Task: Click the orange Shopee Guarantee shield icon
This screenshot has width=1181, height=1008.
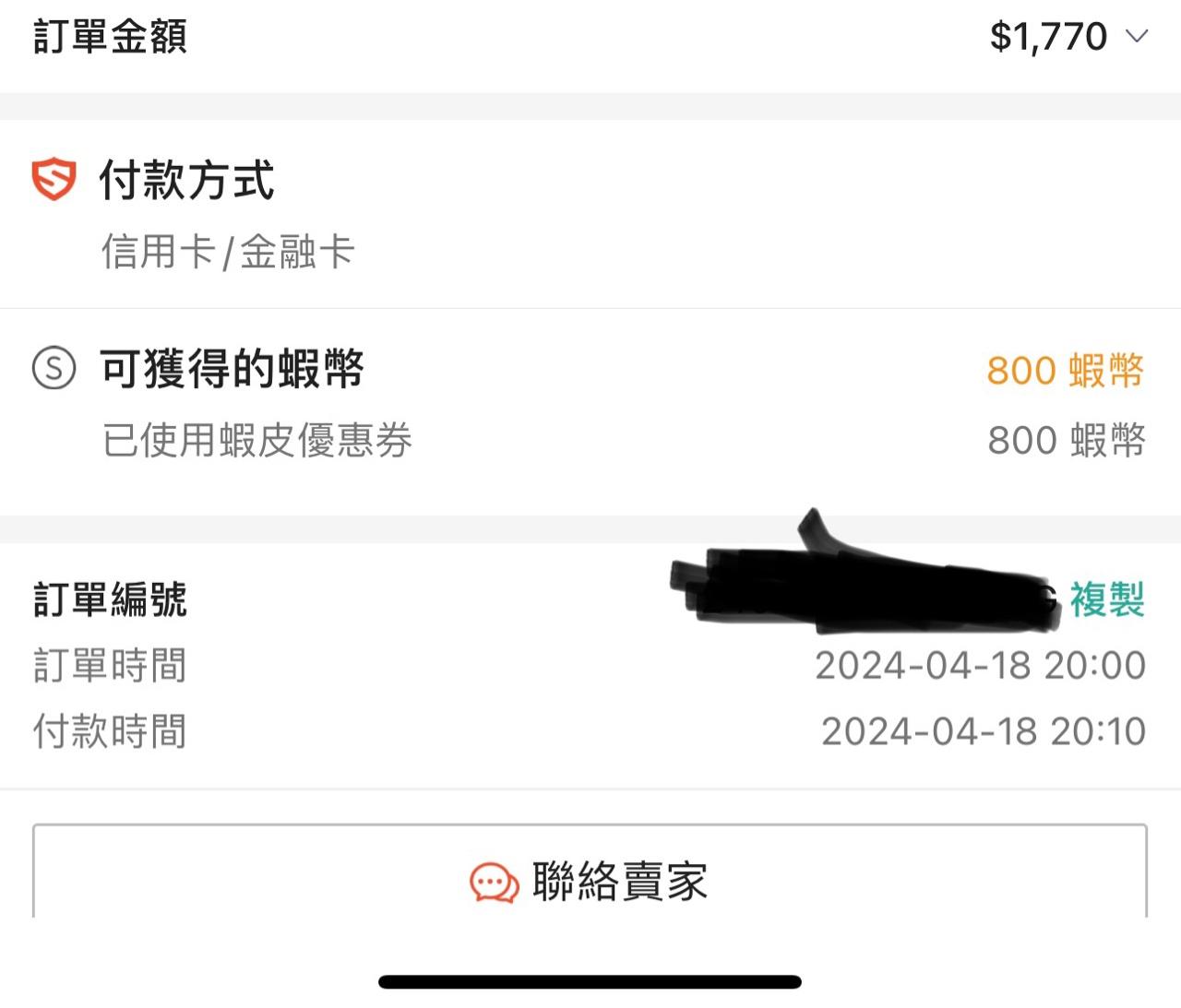Action: pyautogui.click(x=54, y=179)
